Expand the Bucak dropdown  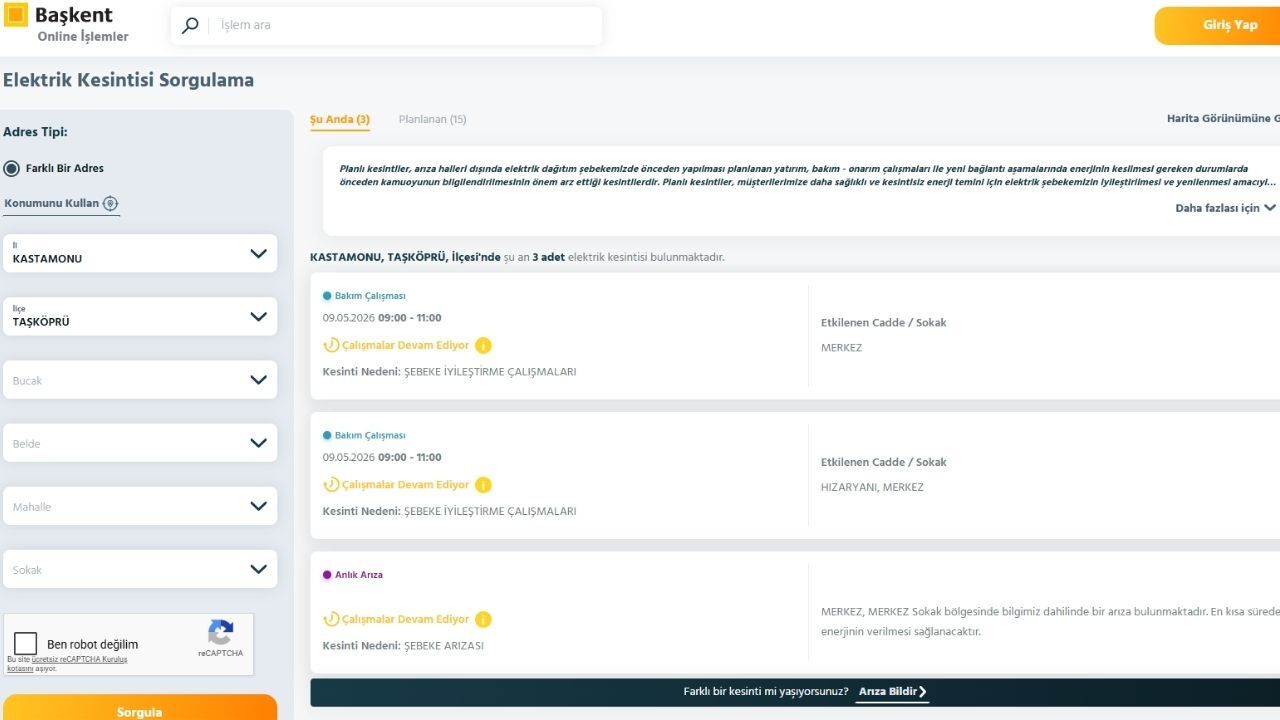point(140,380)
